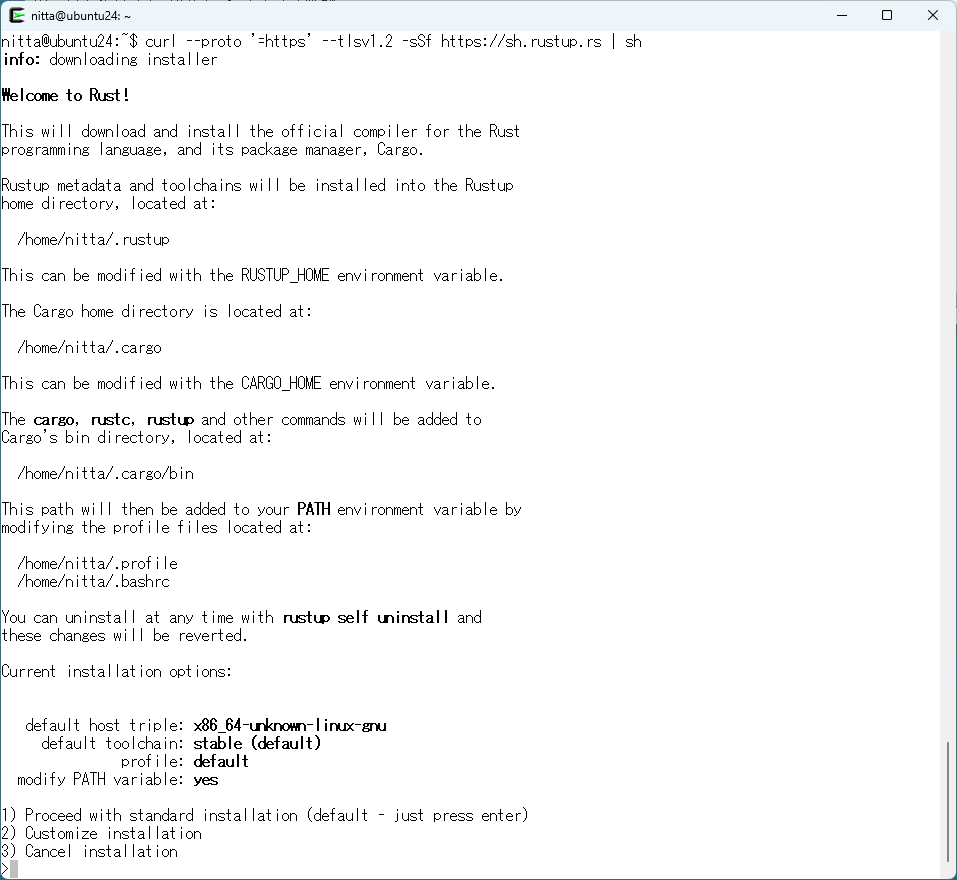Screen dimensions: 957x880
Task: Click option 3 'Cancel installation' line
Action: pyautogui.click(x=90, y=851)
